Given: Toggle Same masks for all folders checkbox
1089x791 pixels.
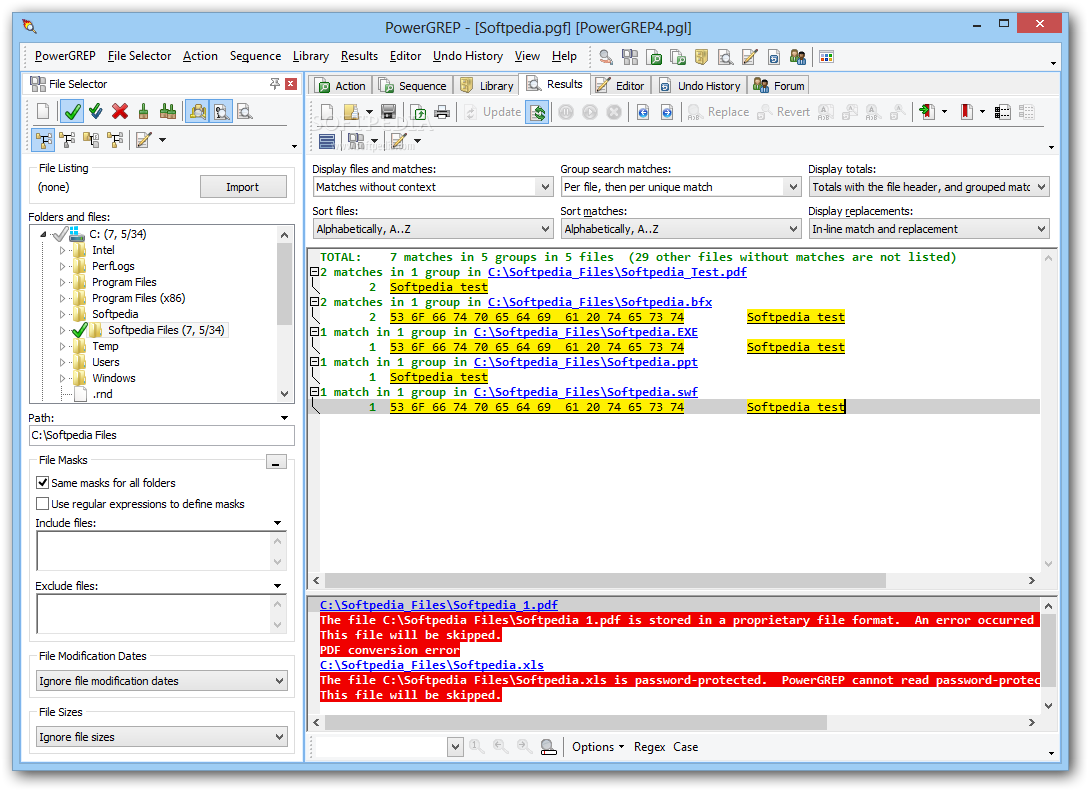Looking at the screenshot, I should (42, 483).
